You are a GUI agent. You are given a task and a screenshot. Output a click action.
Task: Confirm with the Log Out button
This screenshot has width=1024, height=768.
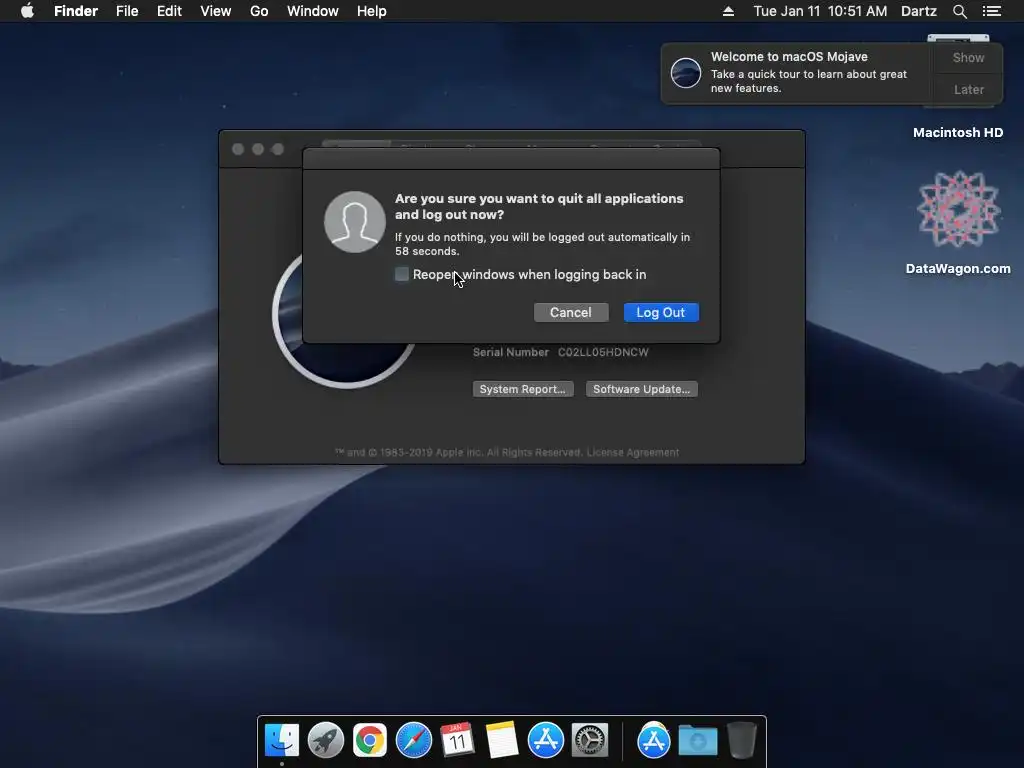[661, 312]
